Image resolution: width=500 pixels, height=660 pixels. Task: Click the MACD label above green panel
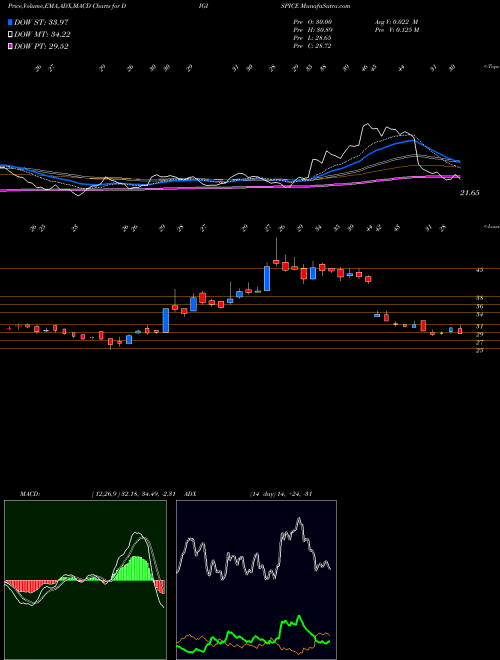(29, 494)
